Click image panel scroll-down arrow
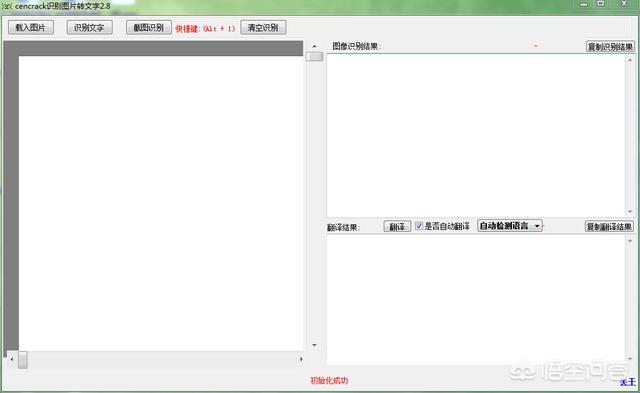Image resolution: width=640 pixels, height=393 pixels. pos(314,345)
